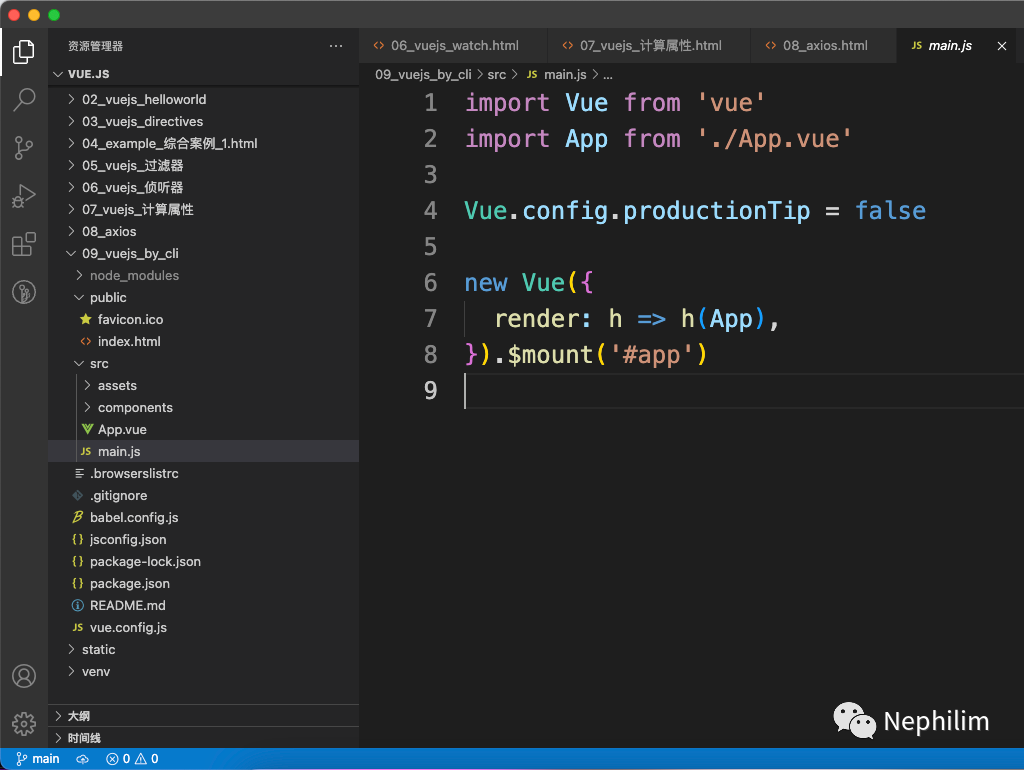Expand the 08_axios folder

[x=203, y=231]
